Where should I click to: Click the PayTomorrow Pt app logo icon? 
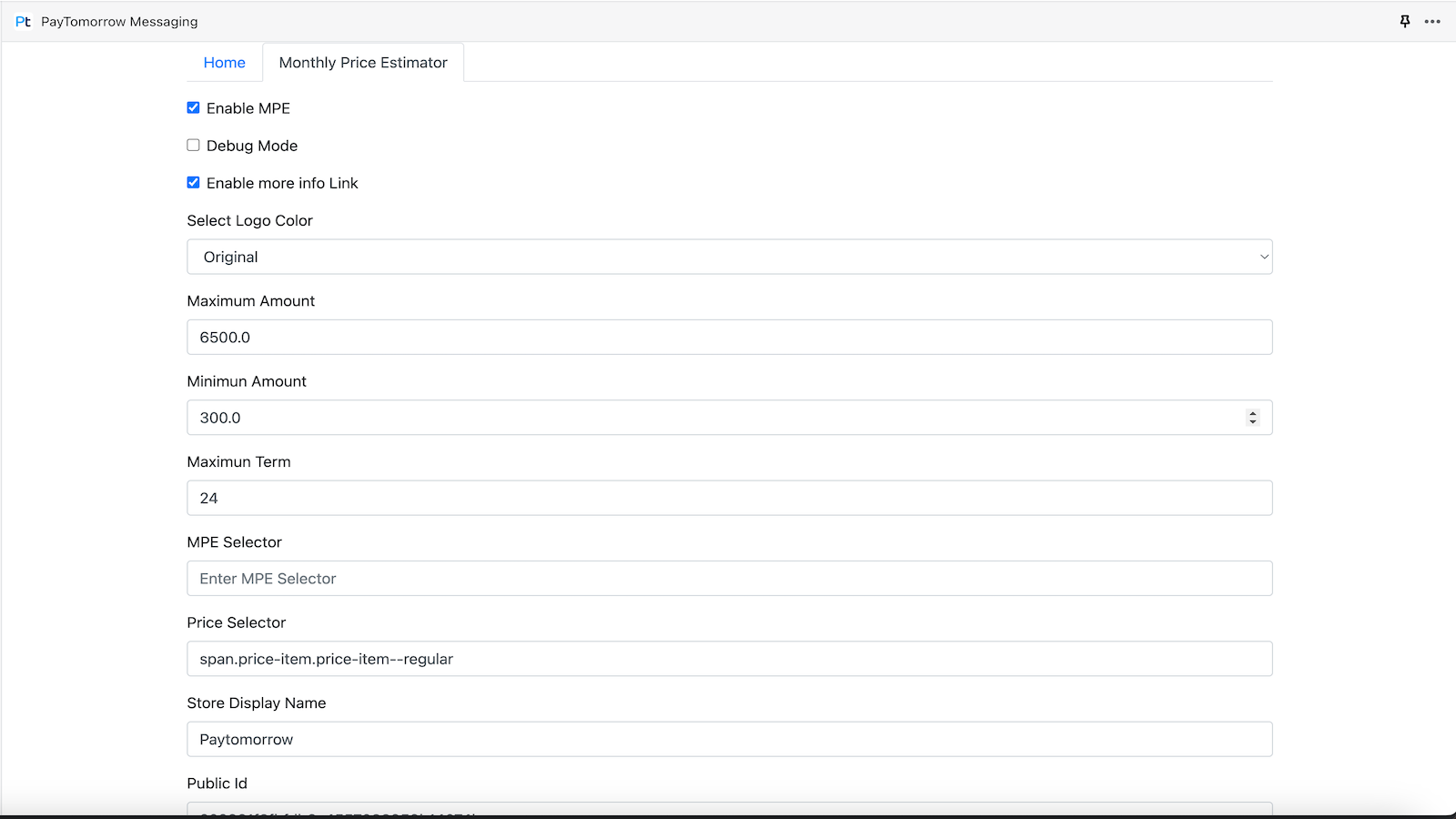click(x=23, y=22)
